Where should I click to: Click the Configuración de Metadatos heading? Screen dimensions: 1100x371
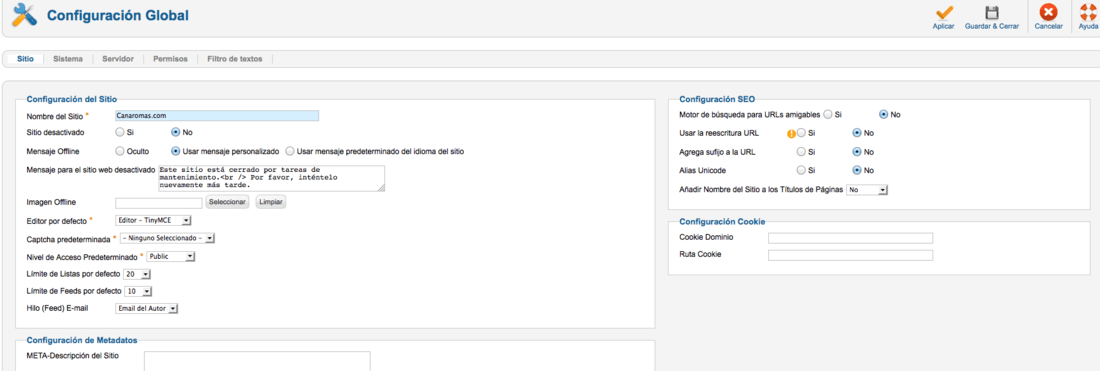click(x=81, y=340)
